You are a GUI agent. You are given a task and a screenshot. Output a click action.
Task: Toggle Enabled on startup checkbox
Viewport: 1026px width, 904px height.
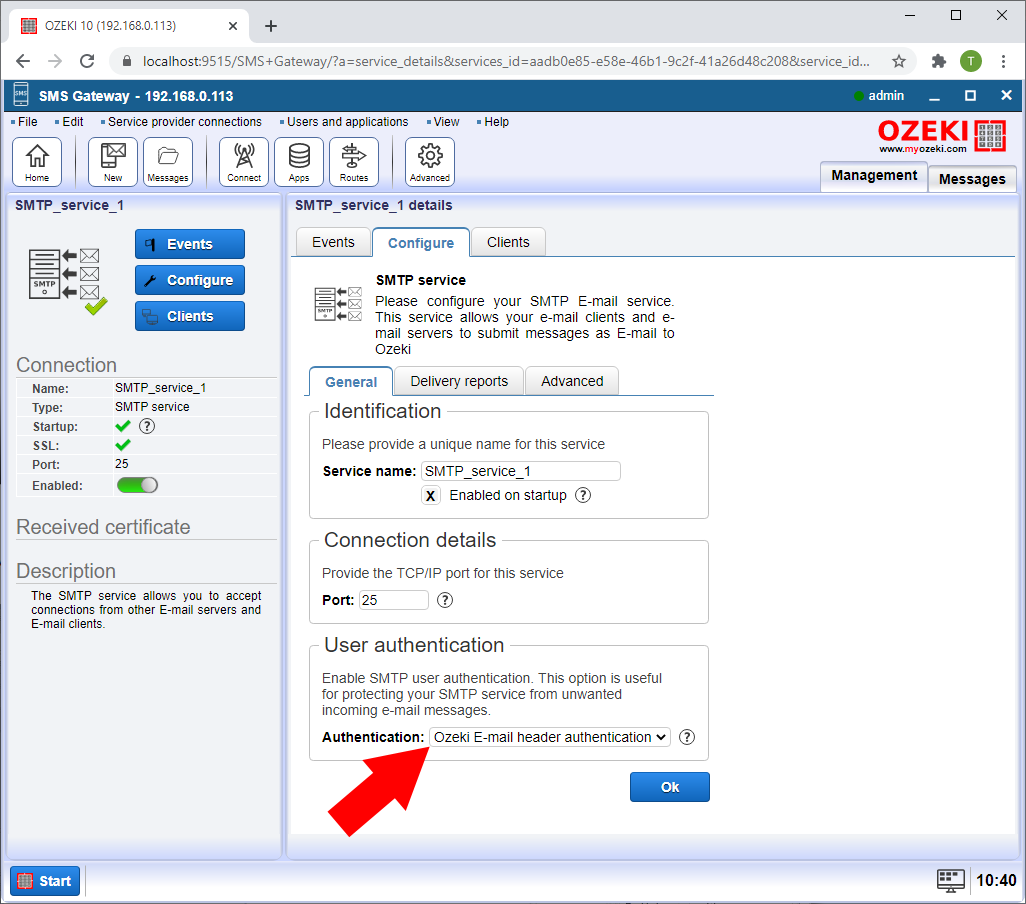[x=431, y=496]
